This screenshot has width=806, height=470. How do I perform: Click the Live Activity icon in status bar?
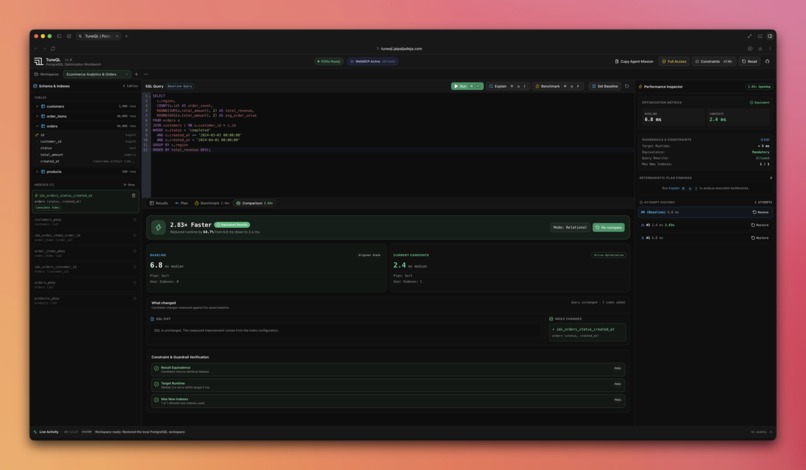pos(35,432)
